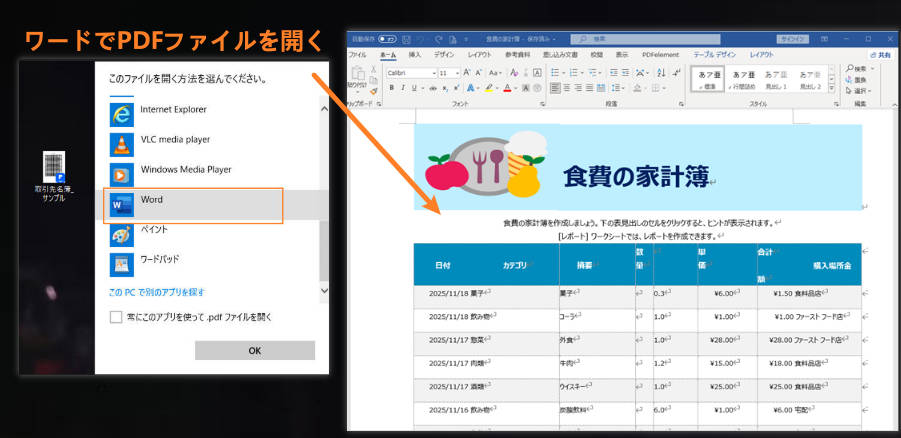Image resolution: width=901 pixels, height=438 pixels.
Task: Click the Clear formatting icon
Action: tap(514, 73)
